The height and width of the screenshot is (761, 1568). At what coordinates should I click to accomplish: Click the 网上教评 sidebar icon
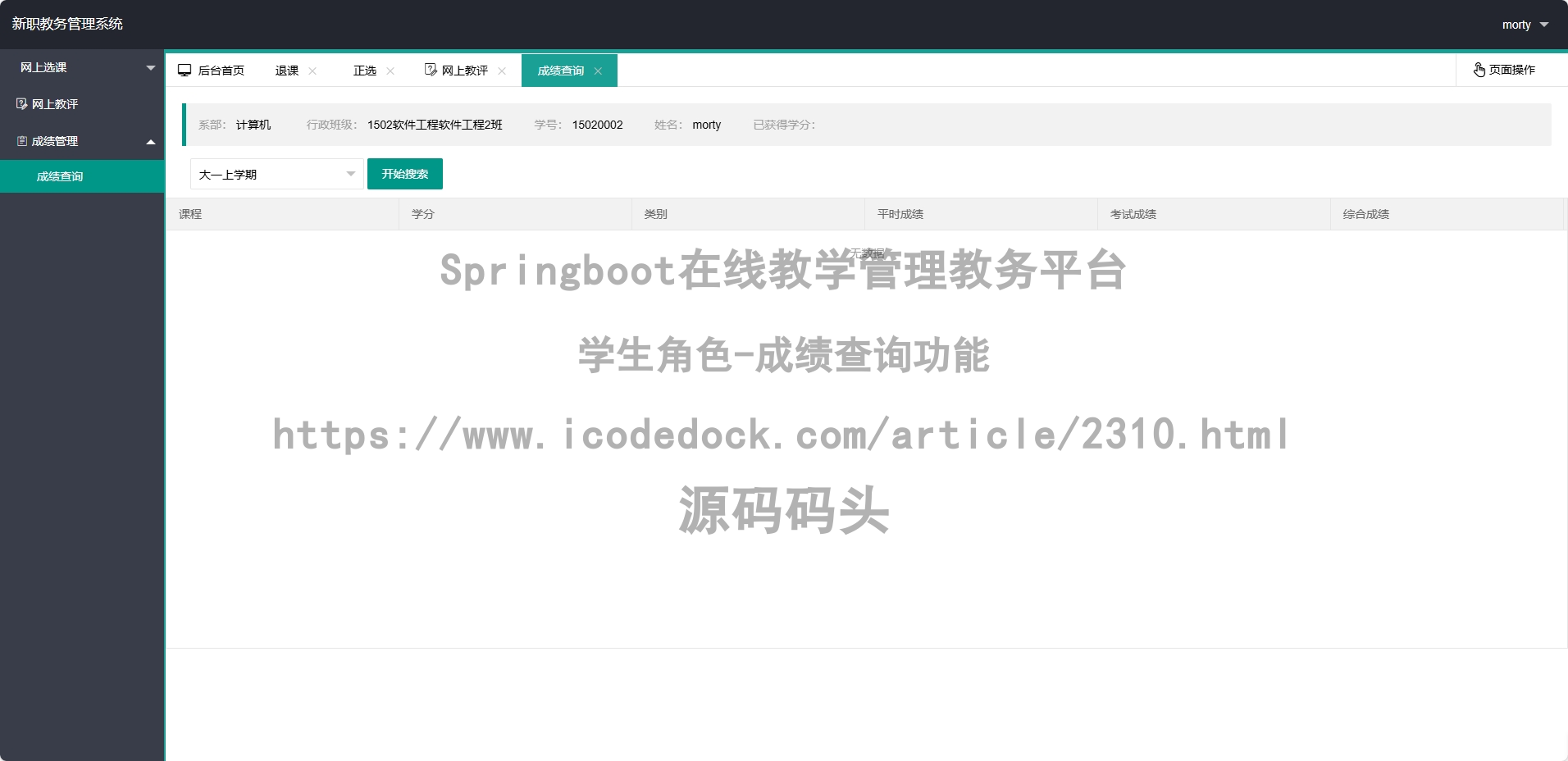tap(22, 104)
